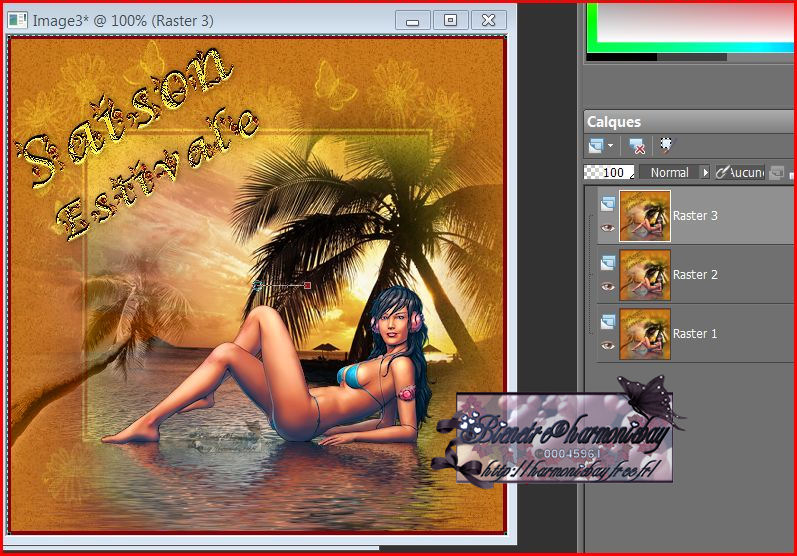Click the group layers icon beside Aucun

[x=776, y=173]
